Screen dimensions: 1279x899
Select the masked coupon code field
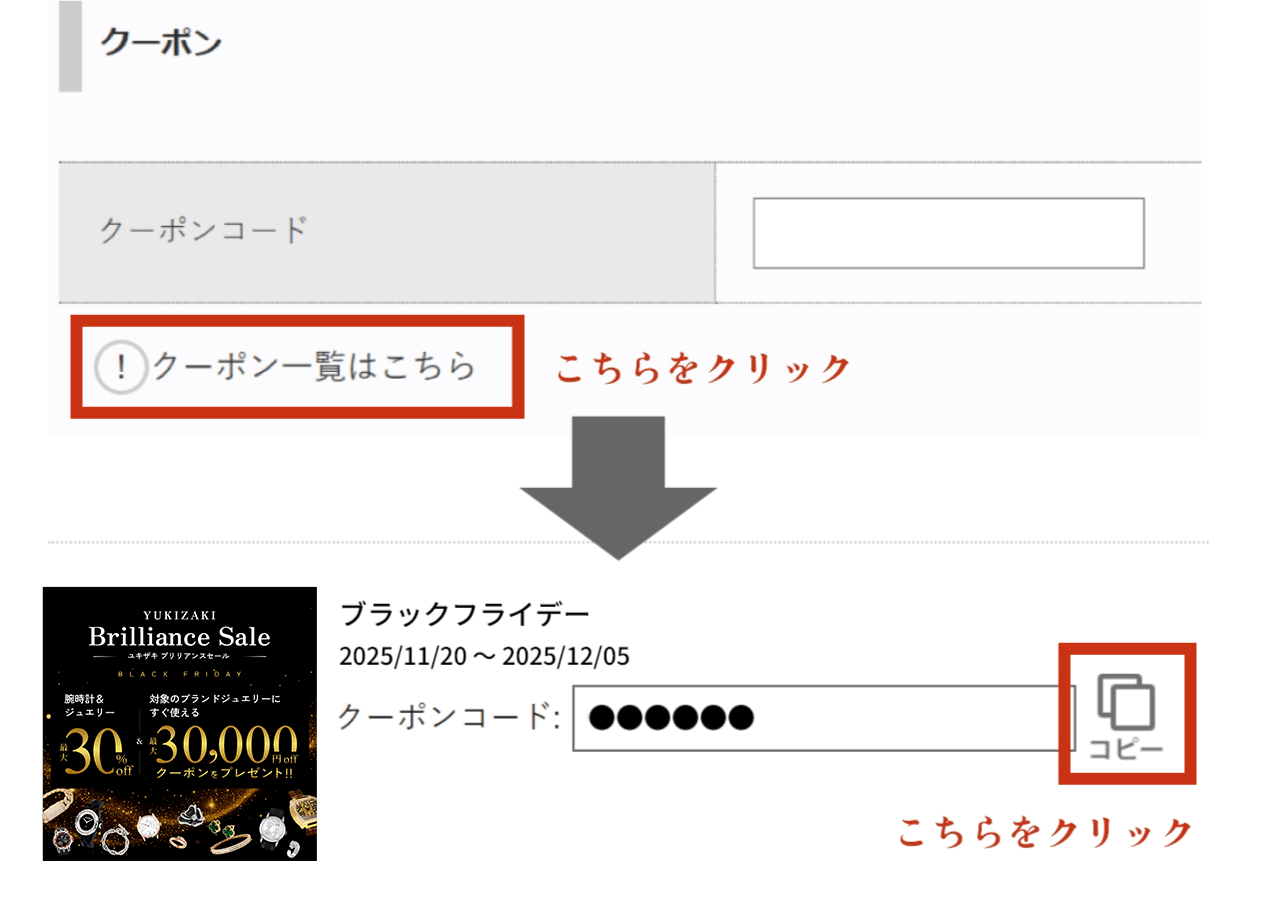(x=823, y=717)
